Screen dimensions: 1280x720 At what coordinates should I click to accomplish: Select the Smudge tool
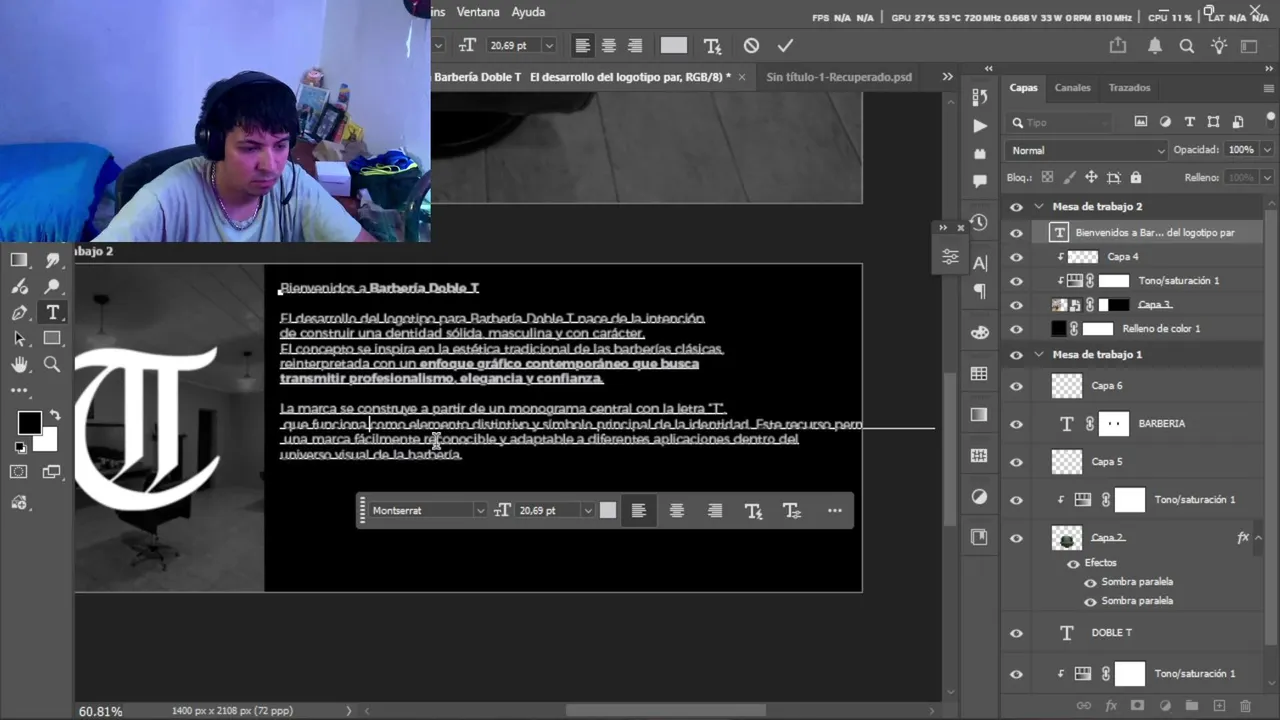pyautogui.click(x=52, y=260)
